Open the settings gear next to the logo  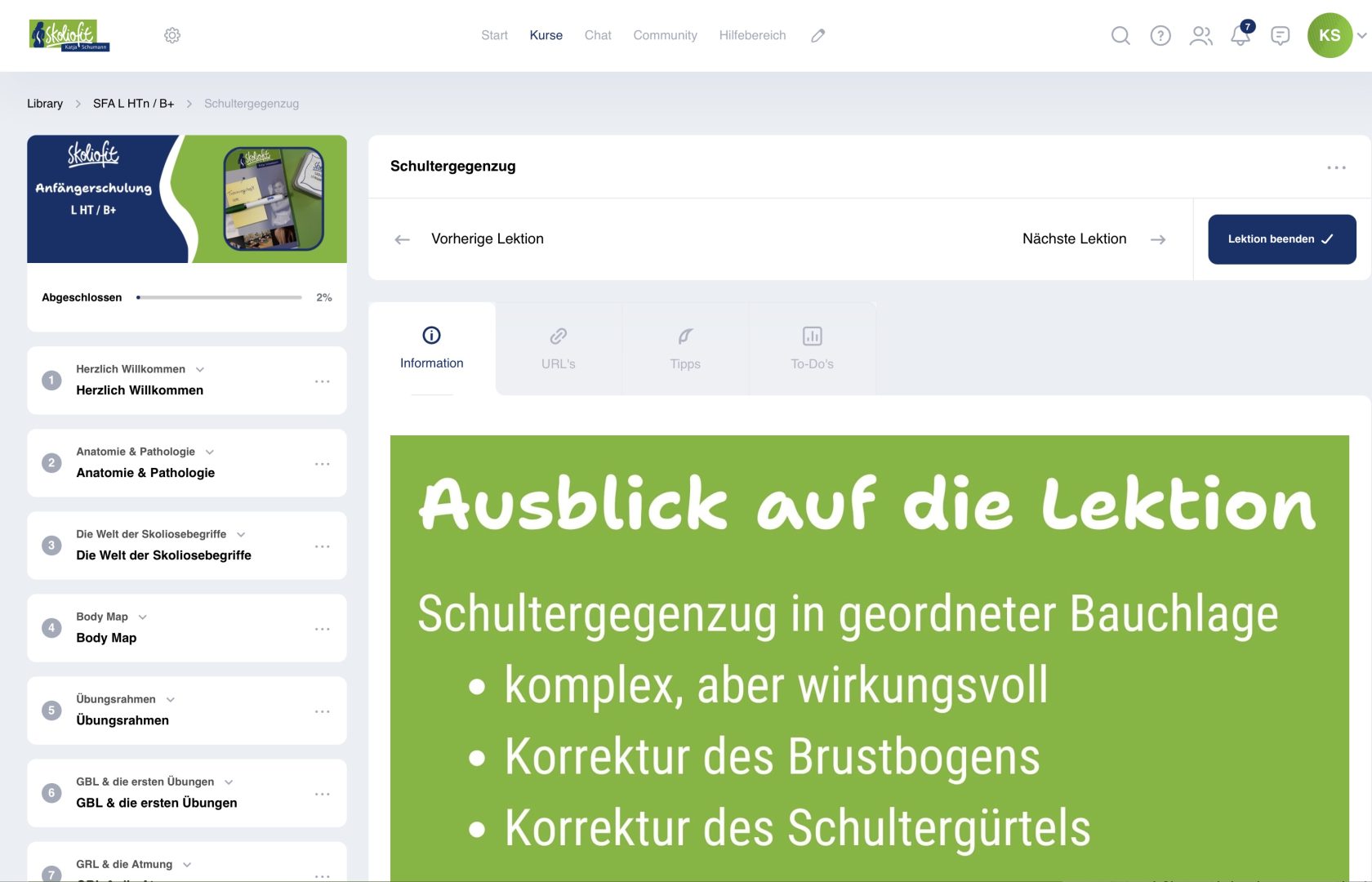172,35
